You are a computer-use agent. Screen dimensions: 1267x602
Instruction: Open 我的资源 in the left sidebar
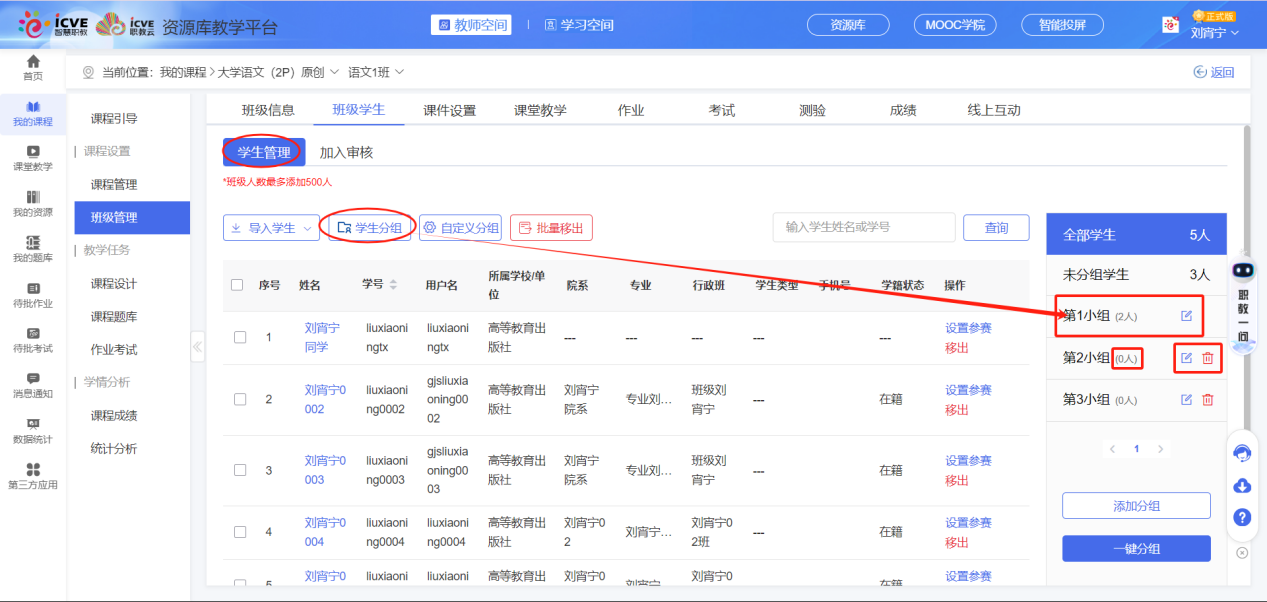tap(33, 203)
